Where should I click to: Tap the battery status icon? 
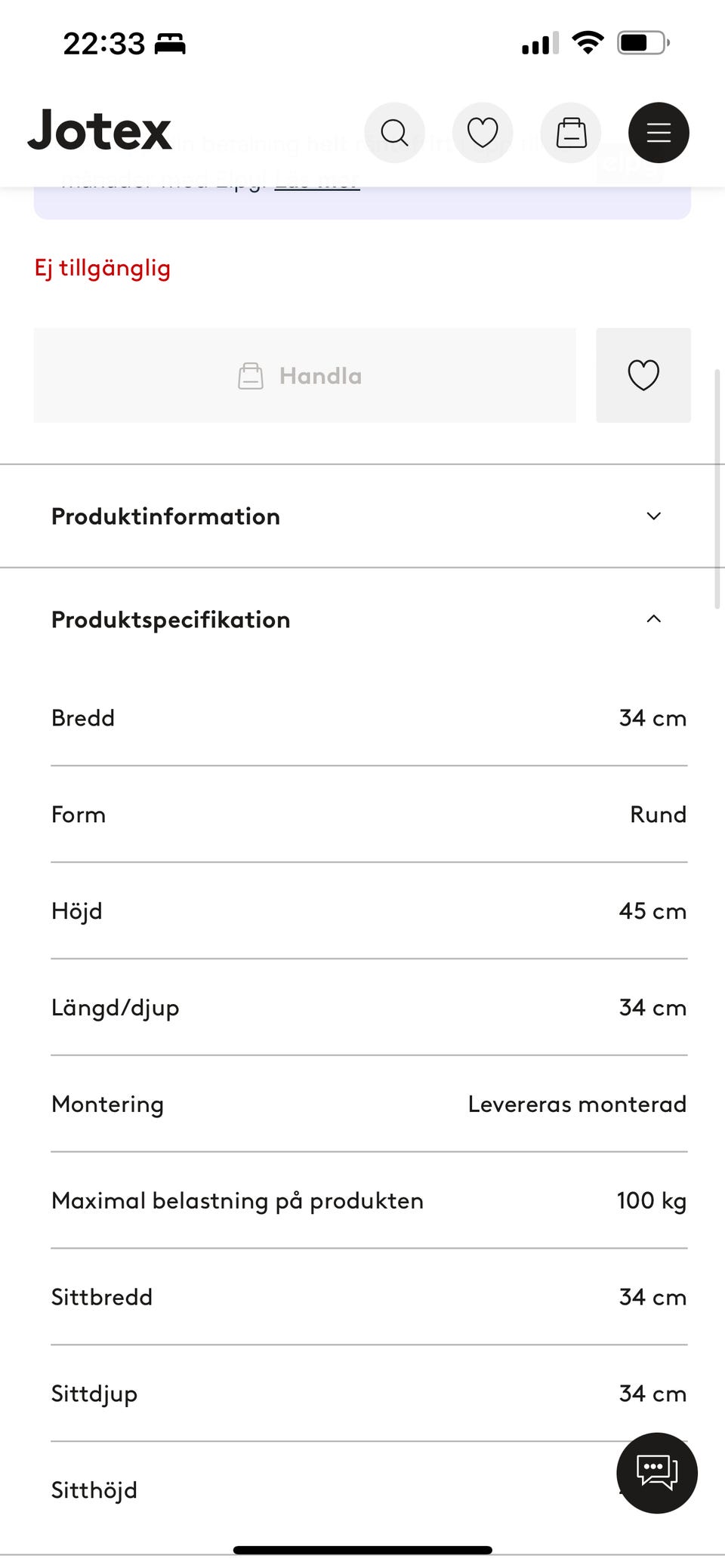pos(643,42)
